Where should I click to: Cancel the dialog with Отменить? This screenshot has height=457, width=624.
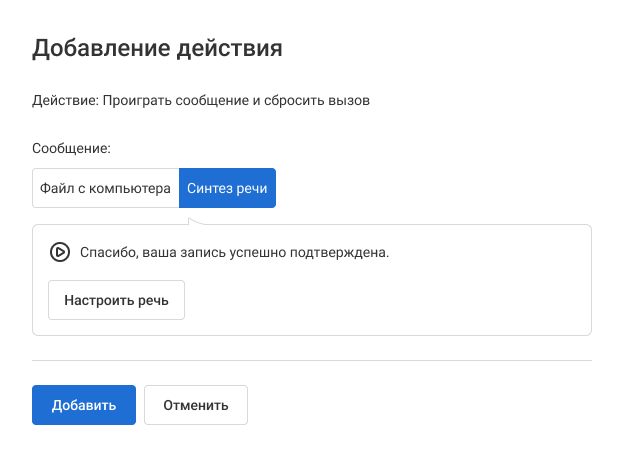pyautogui.click(x=196, y=405)
